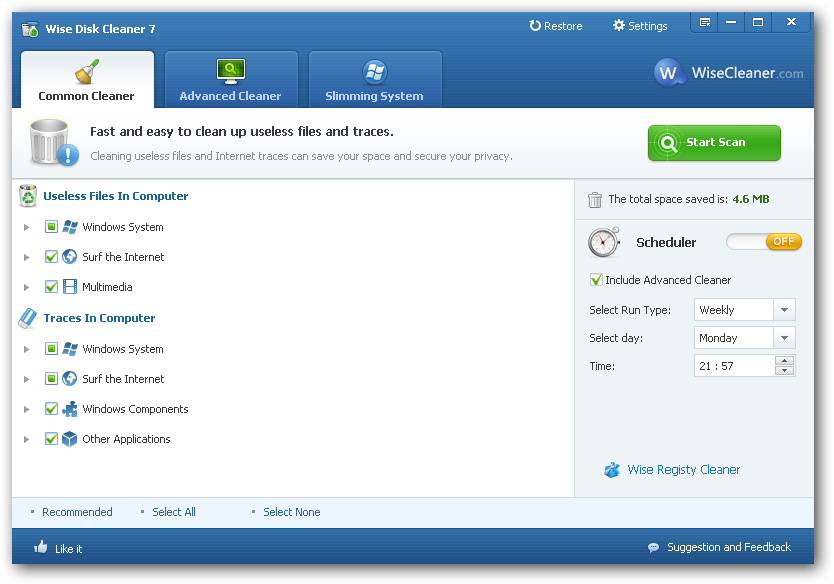Click the Useless Files In Computer heading

(115, 196)
